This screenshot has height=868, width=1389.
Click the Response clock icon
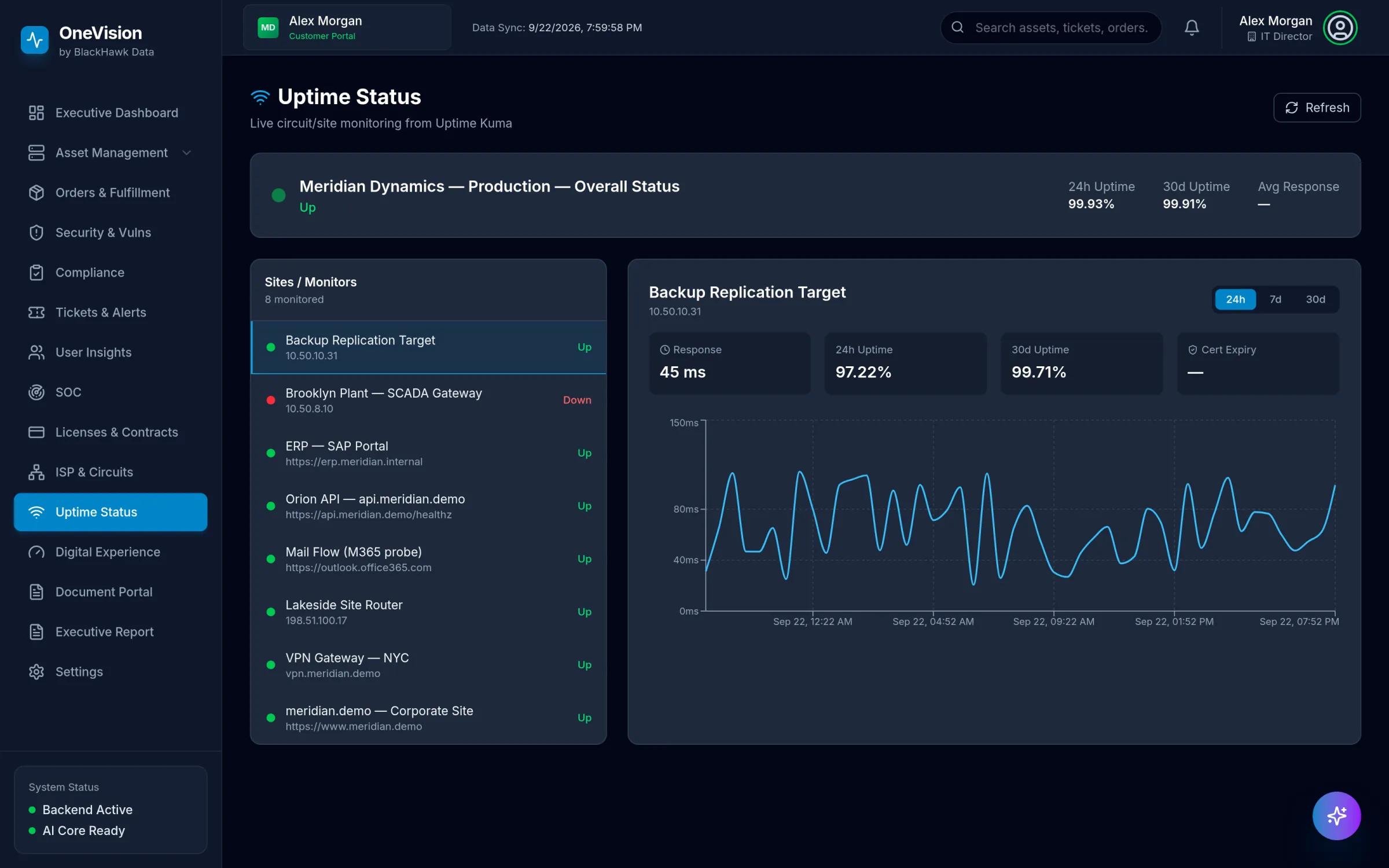665,350
